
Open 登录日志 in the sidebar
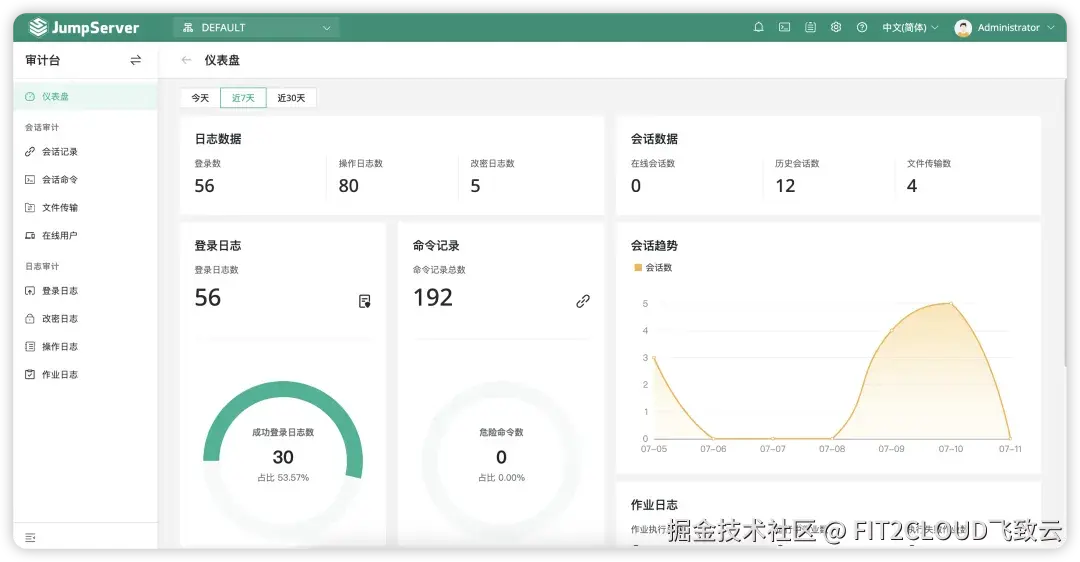click(85, 291)
